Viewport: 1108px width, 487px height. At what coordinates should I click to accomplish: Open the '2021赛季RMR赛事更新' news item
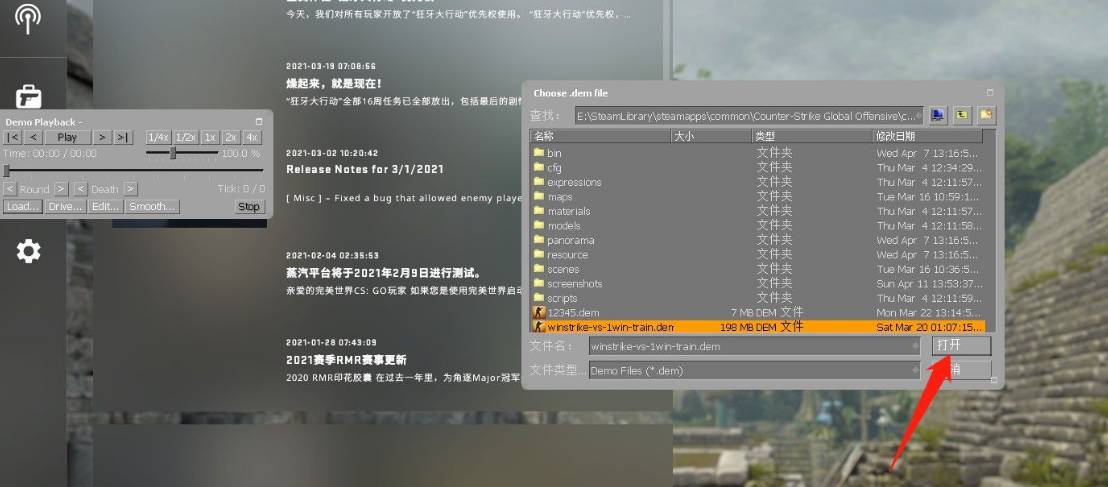(x=346, y=360)
